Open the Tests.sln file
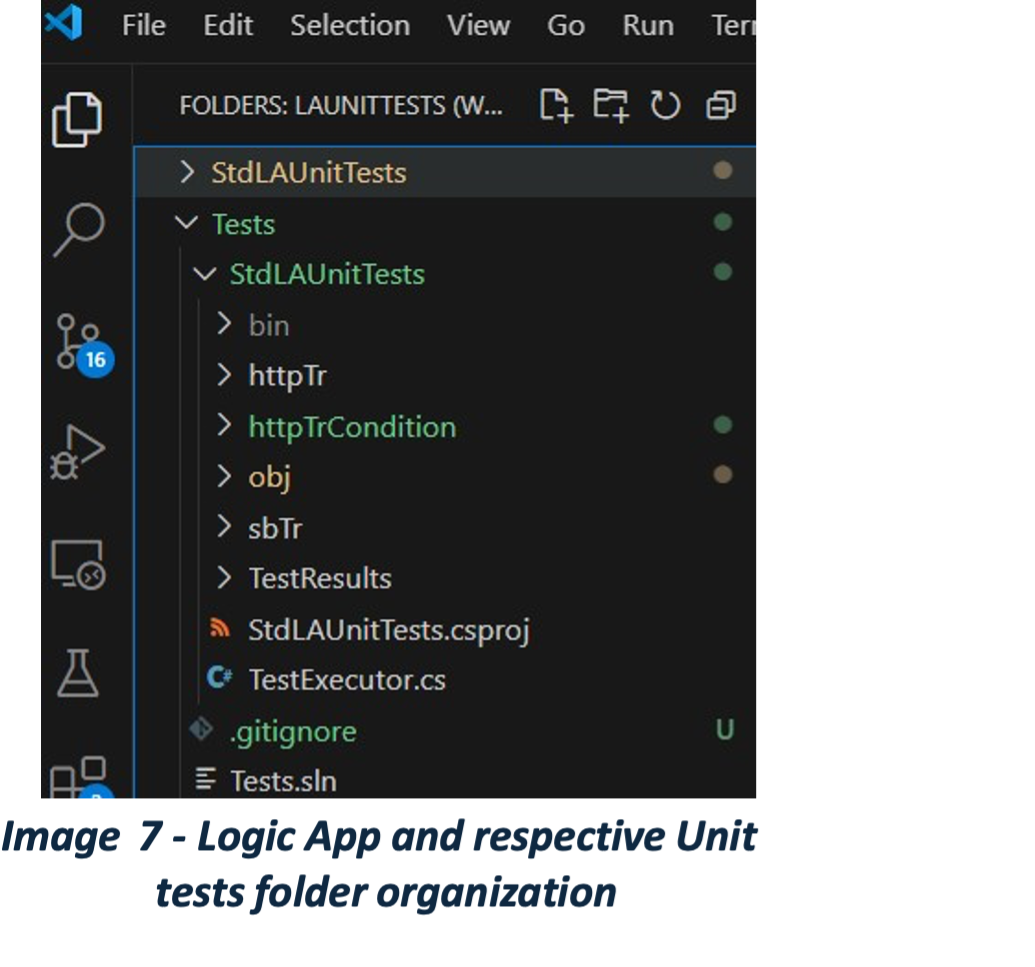This screenshot has height=967, width=1035. 283,781
